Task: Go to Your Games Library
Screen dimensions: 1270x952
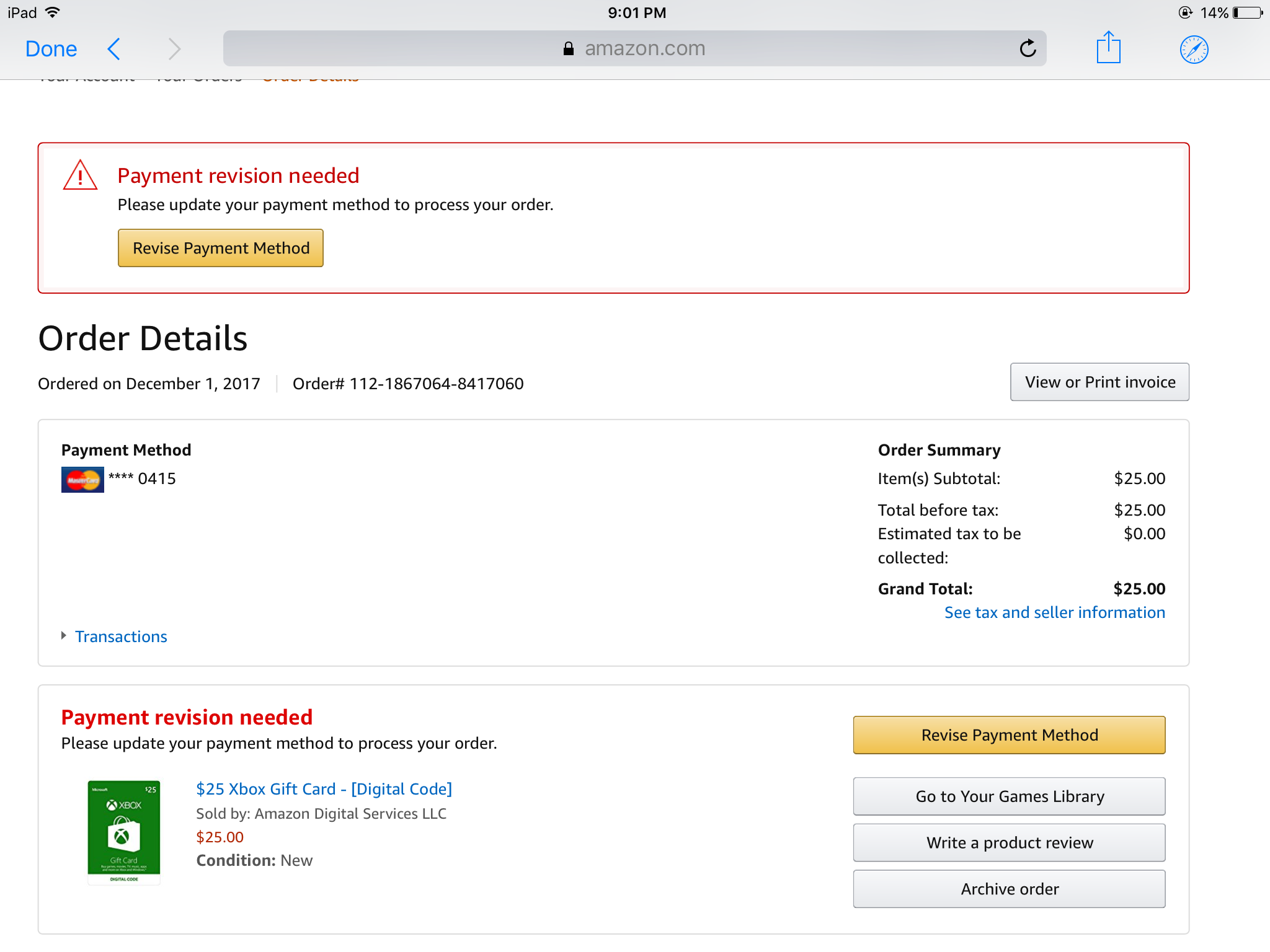Action: [x=1009, y=796]
